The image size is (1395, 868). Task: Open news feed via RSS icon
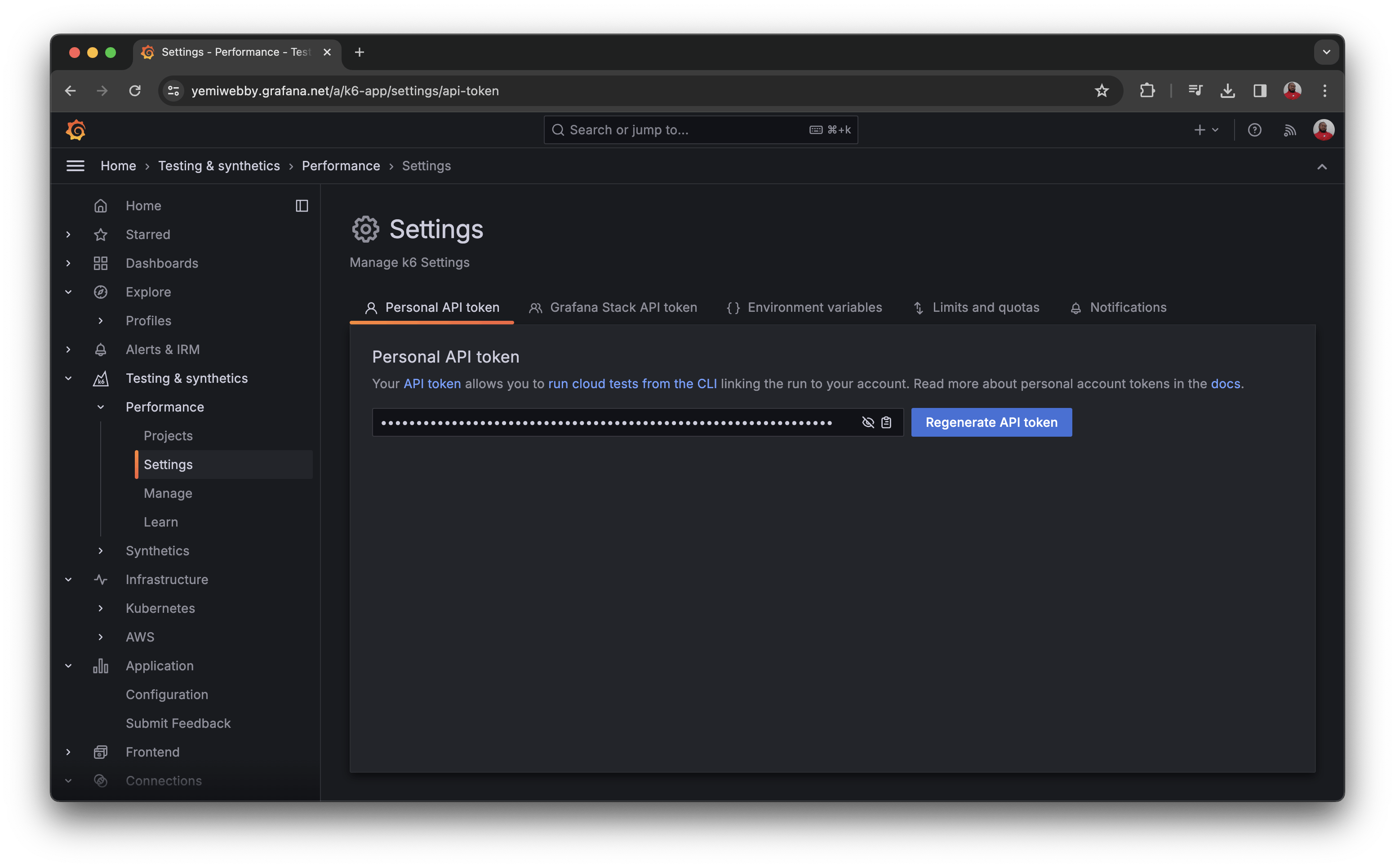[1289, 130]
